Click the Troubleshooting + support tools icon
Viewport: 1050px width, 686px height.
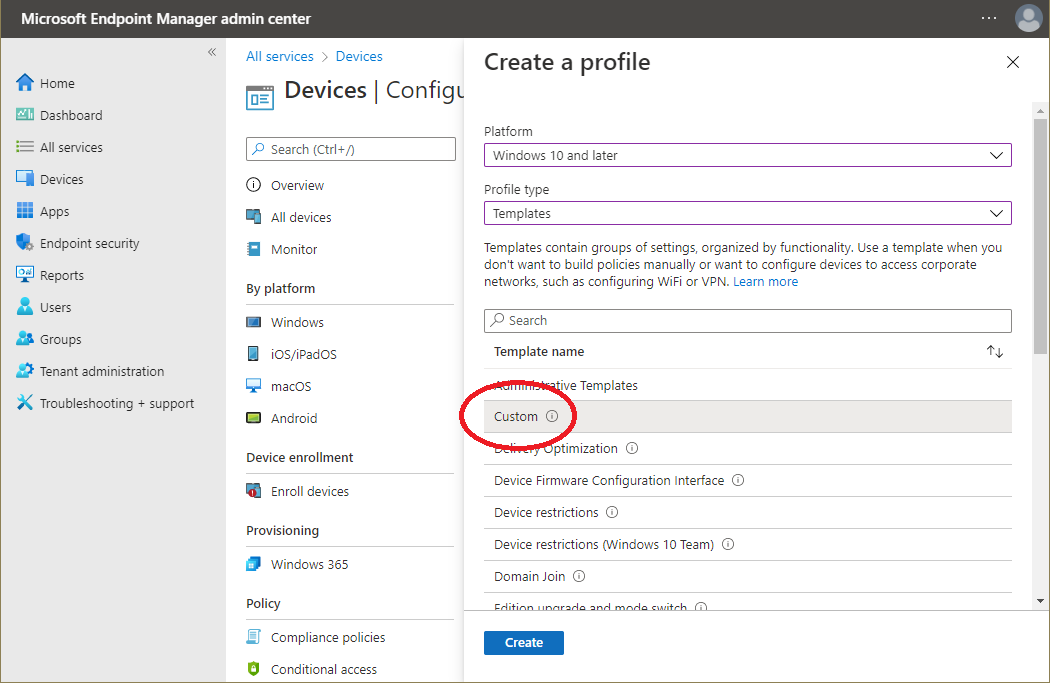click(25, 403)
